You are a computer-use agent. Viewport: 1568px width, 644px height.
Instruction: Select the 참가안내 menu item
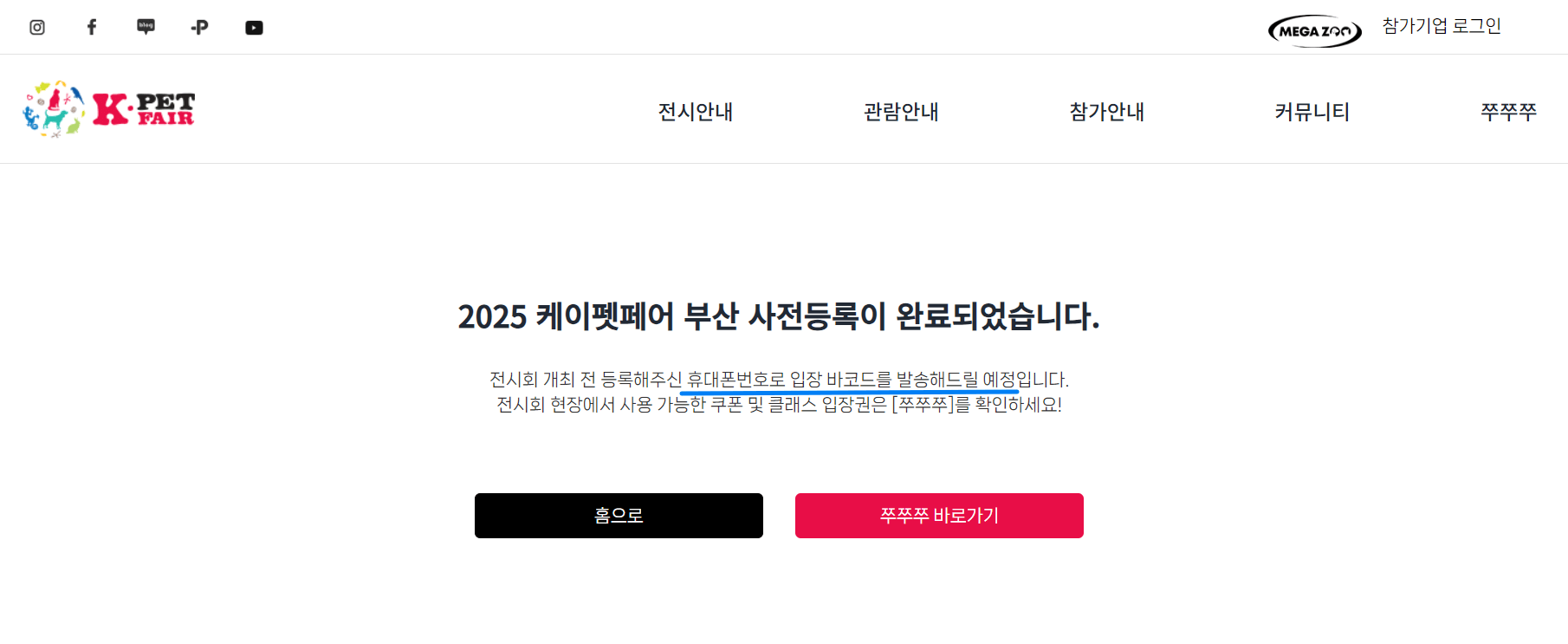point(1106,111)
